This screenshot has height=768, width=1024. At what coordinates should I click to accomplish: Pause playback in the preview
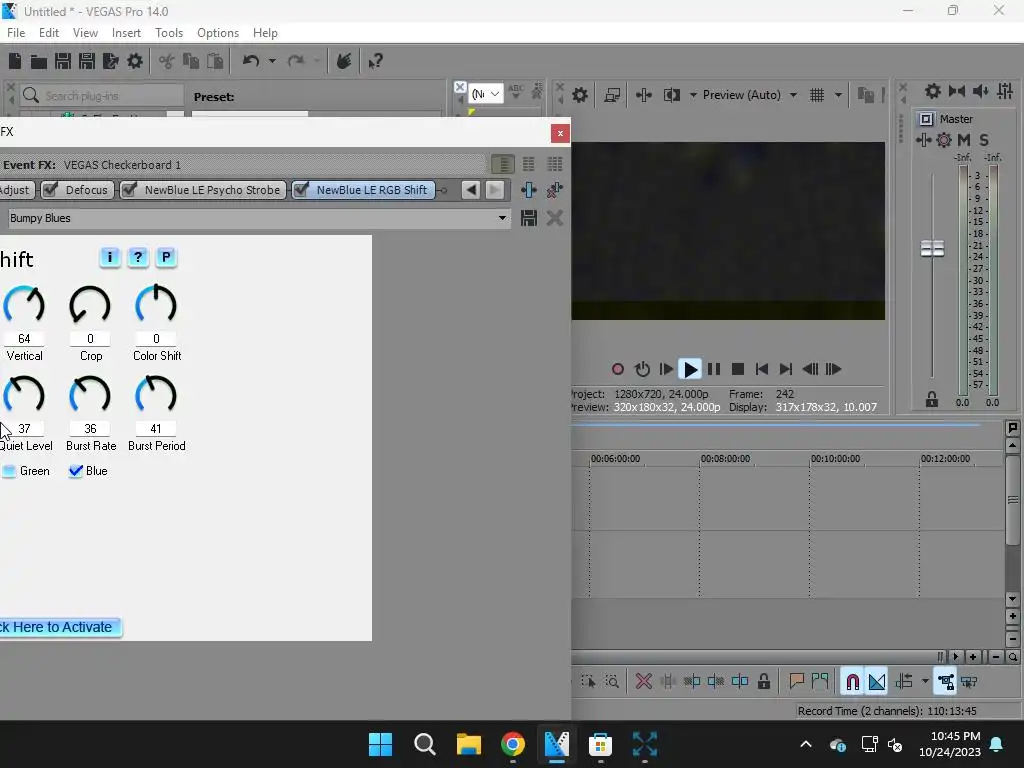714,369
